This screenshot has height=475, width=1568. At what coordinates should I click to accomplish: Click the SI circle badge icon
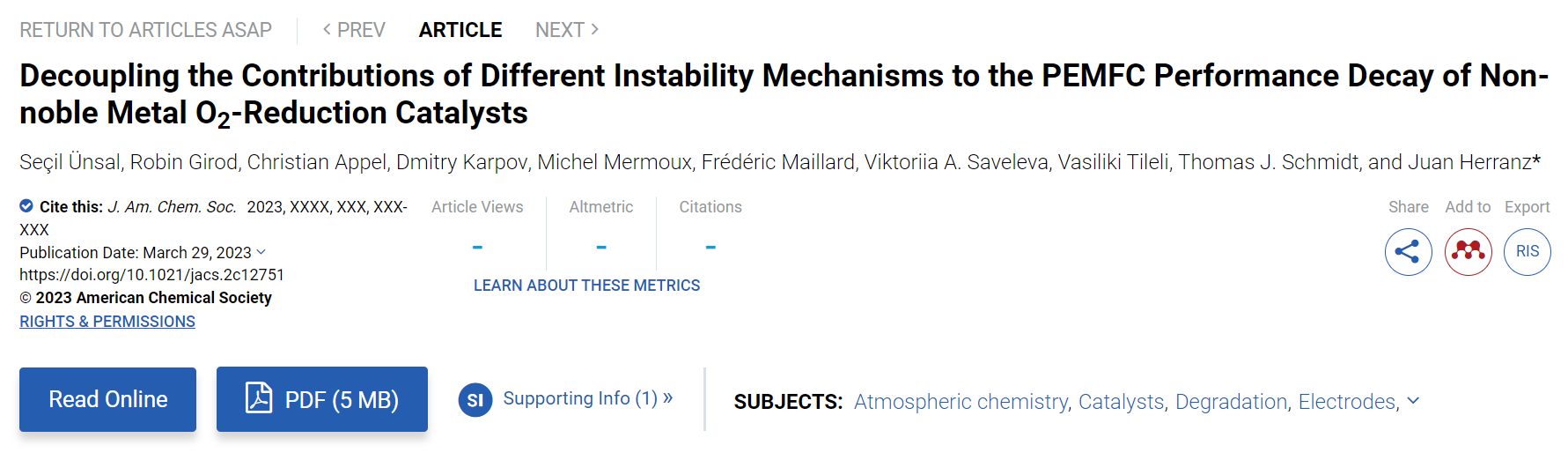[475, 400]
